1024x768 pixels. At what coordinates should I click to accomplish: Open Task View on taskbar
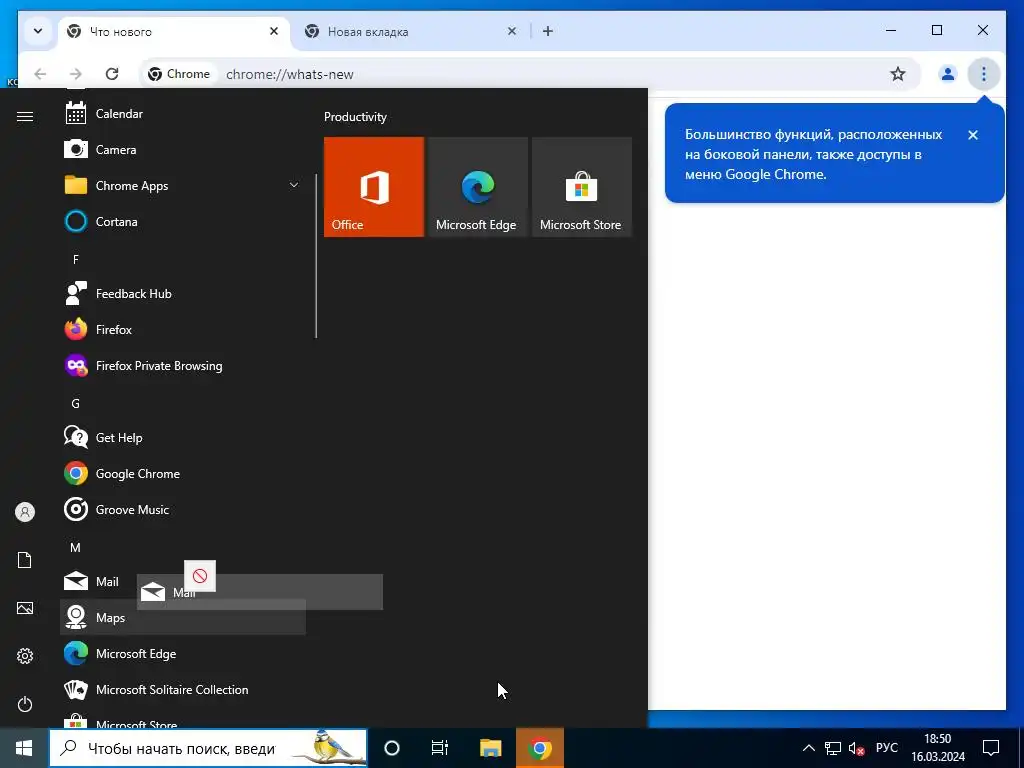pyautogui.click(x=440, y=748)
